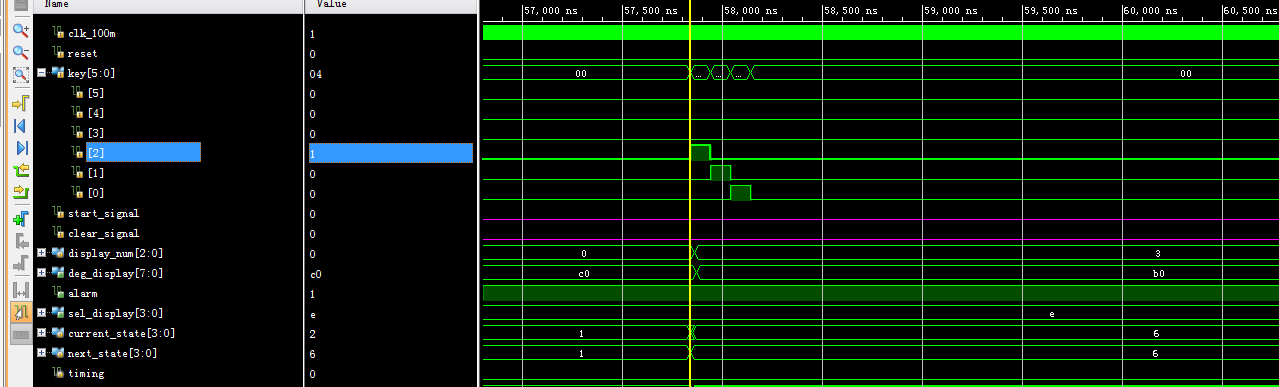
Task: Expand the display_num[2:0] bus
Action: 41,253
